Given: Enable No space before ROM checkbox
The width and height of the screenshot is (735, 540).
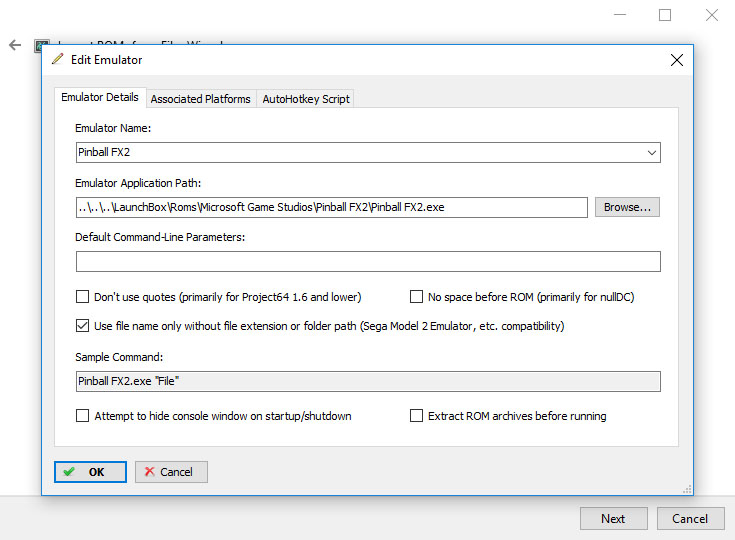Looking at the screenshot, I should click(x=416, y=297).
